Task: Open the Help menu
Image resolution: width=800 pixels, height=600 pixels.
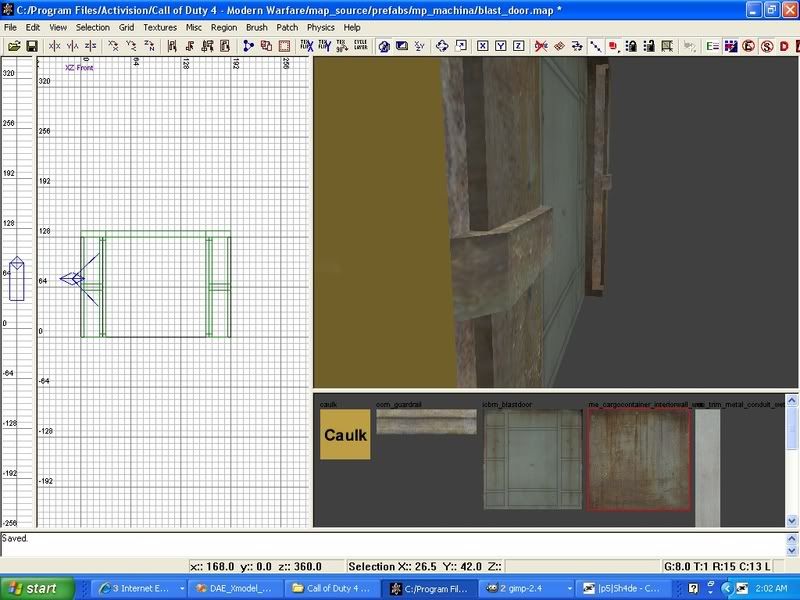Action: pos(352,28)
